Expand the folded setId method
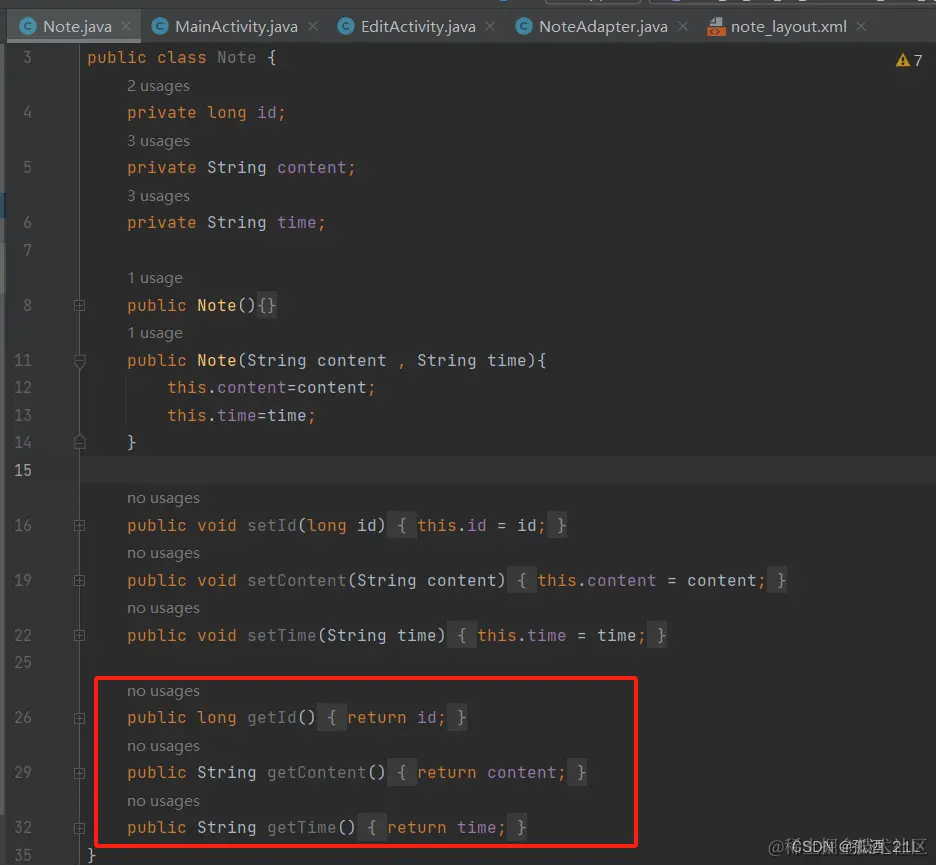 pos(79,525)
